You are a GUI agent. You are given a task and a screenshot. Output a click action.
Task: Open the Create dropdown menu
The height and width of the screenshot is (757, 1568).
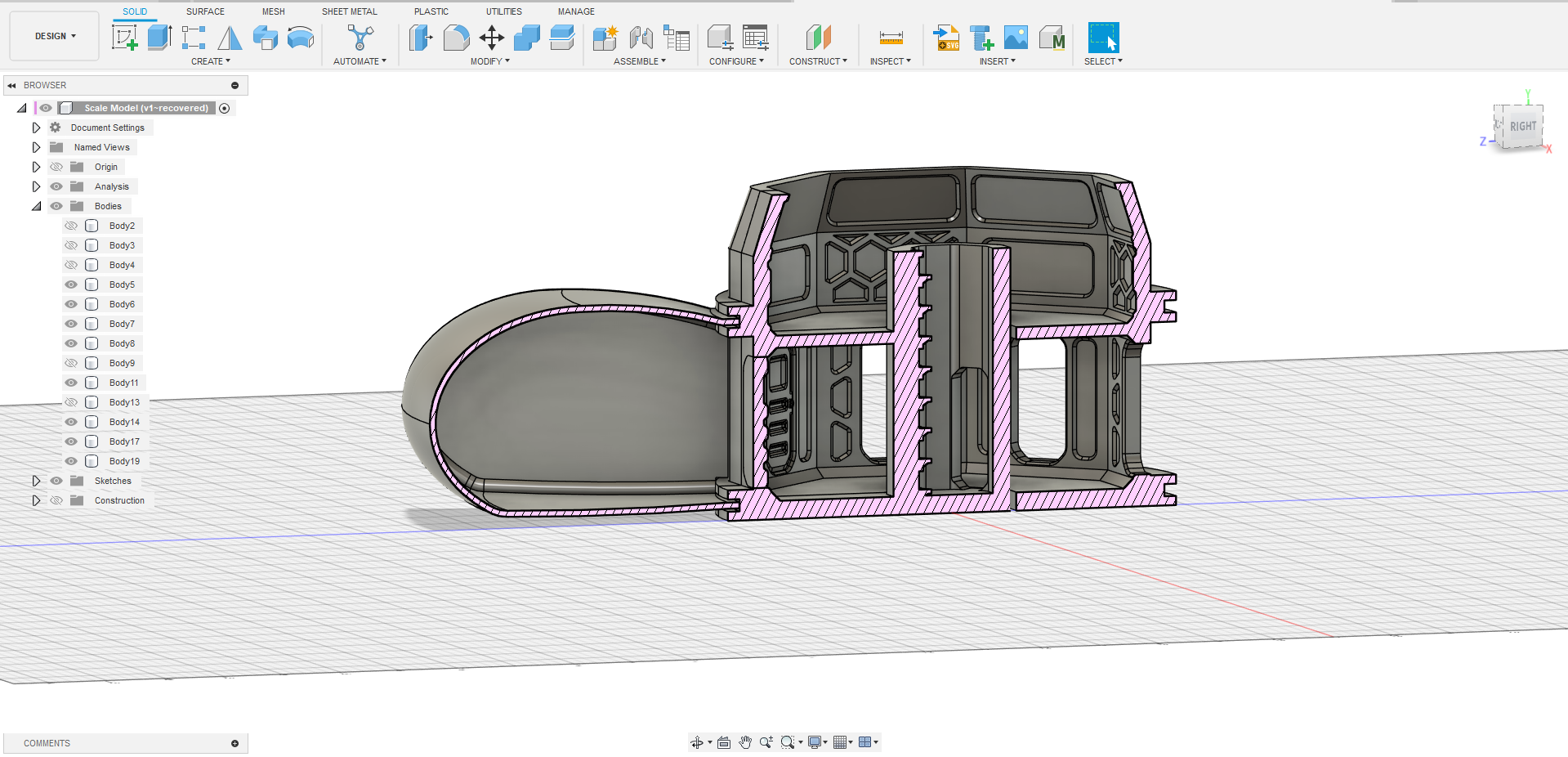pos(211,61)
